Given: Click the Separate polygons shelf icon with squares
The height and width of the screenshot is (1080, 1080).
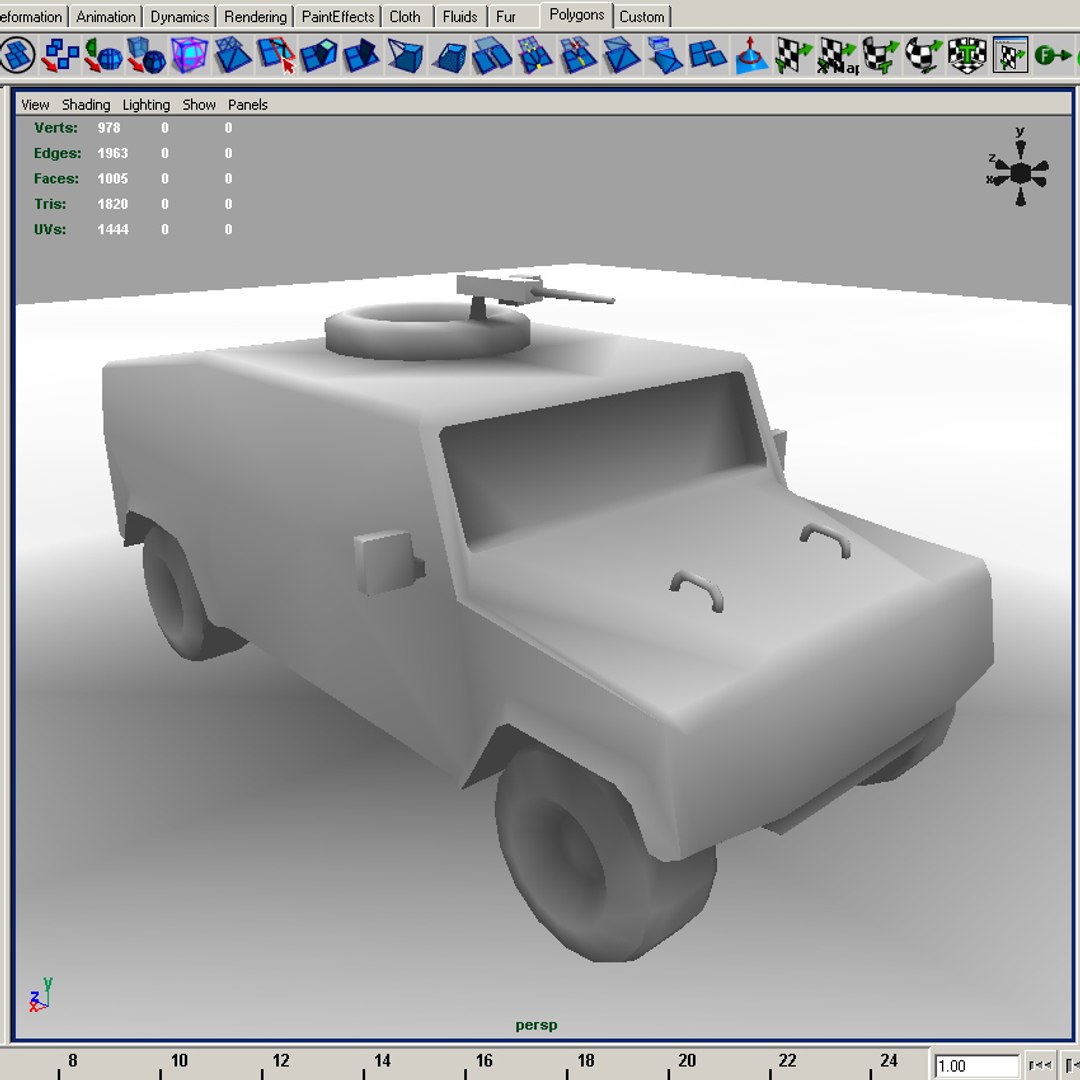Looking at the screenshot, I should pyautogui.click(x=60, y=55).
